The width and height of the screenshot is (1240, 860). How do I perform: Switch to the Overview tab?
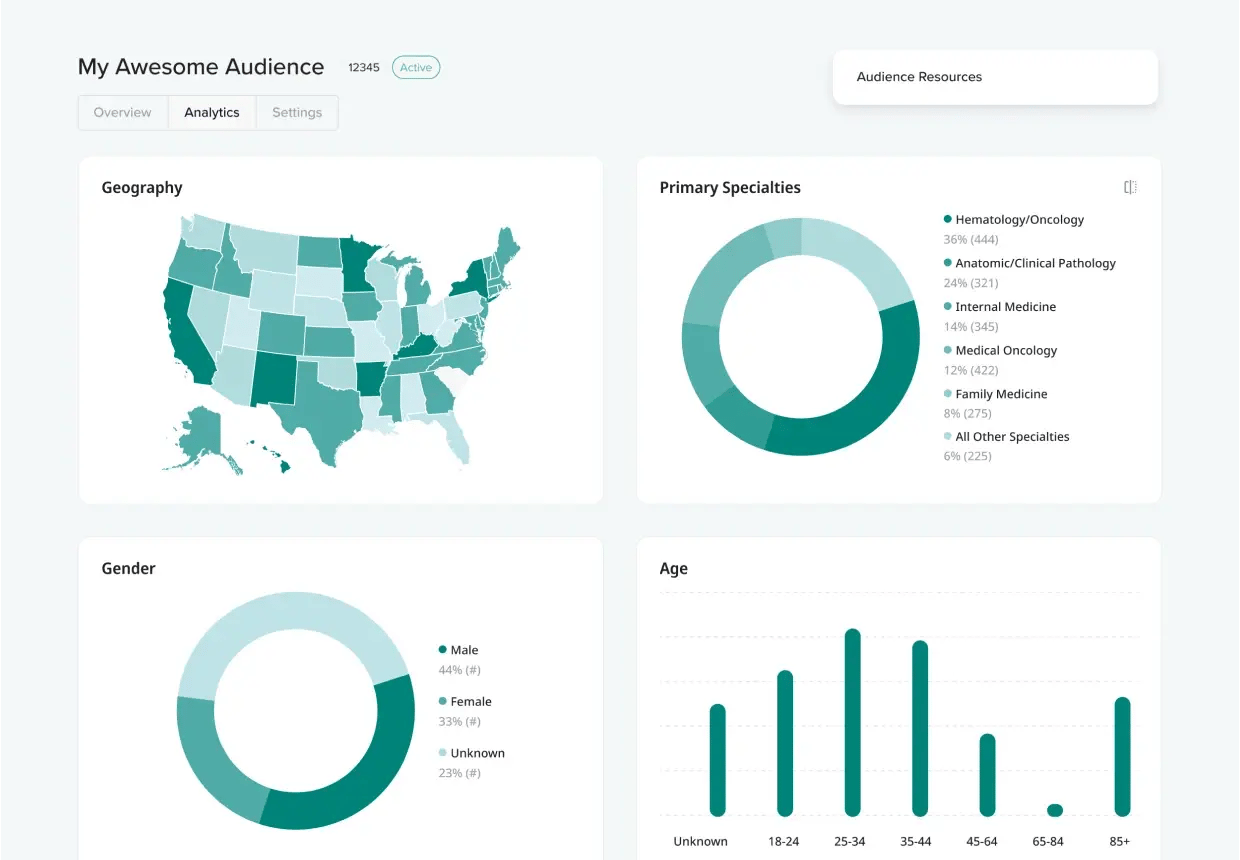122,112
